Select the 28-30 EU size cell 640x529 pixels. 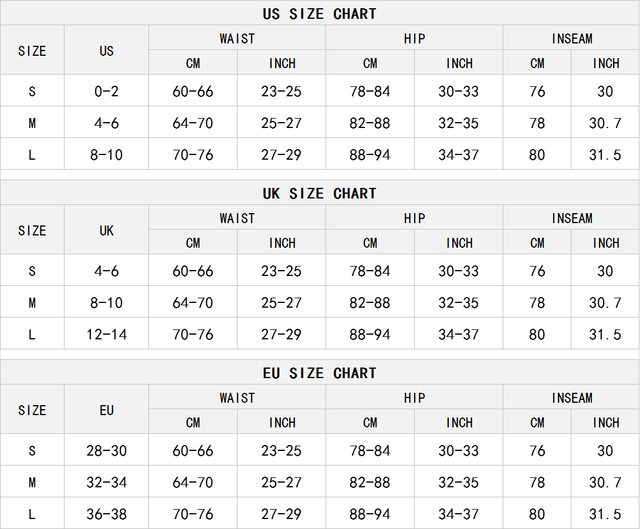pyautogui.click(x=107, y=451)
